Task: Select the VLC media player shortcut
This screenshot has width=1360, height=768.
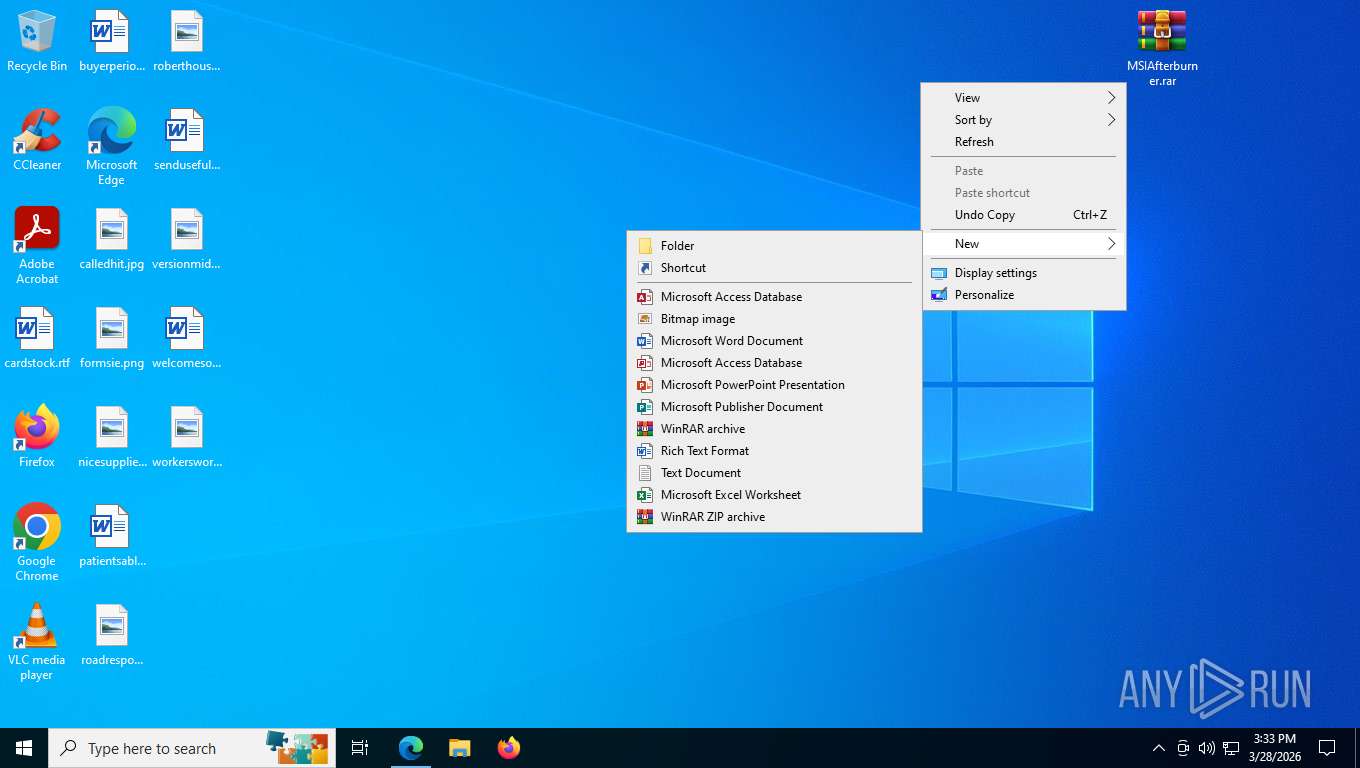Action: (x=37, y=642)
